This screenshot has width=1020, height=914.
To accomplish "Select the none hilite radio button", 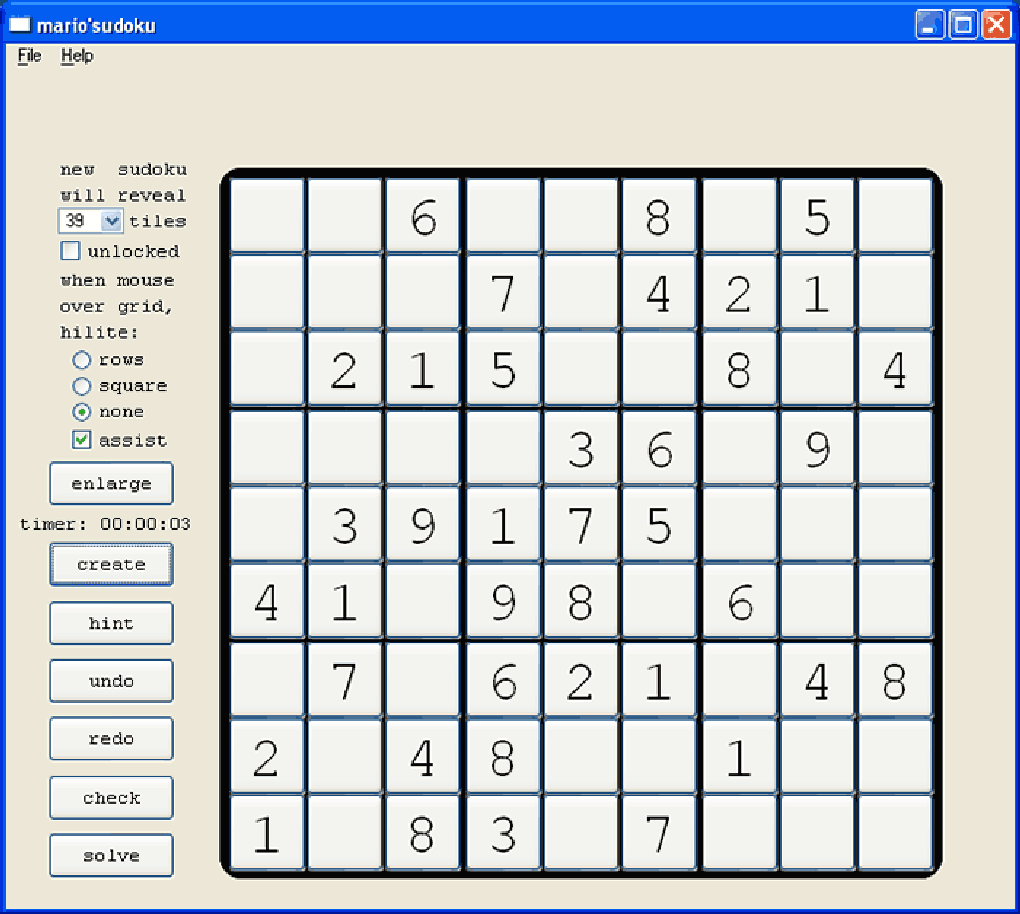I will coord(81,412).
